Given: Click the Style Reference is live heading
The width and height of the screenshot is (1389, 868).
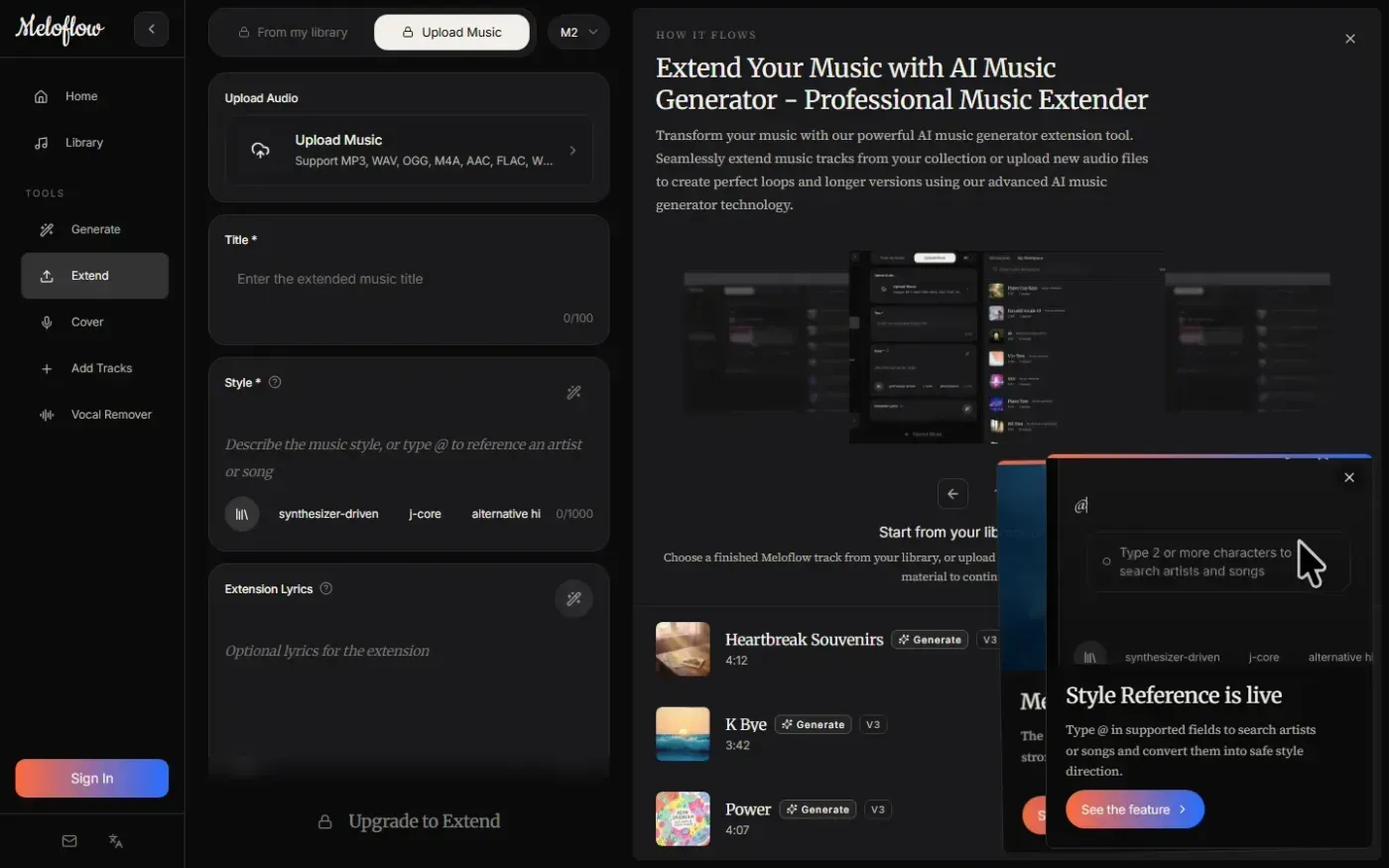Looking at the screenshot, I should (1174, 695).
